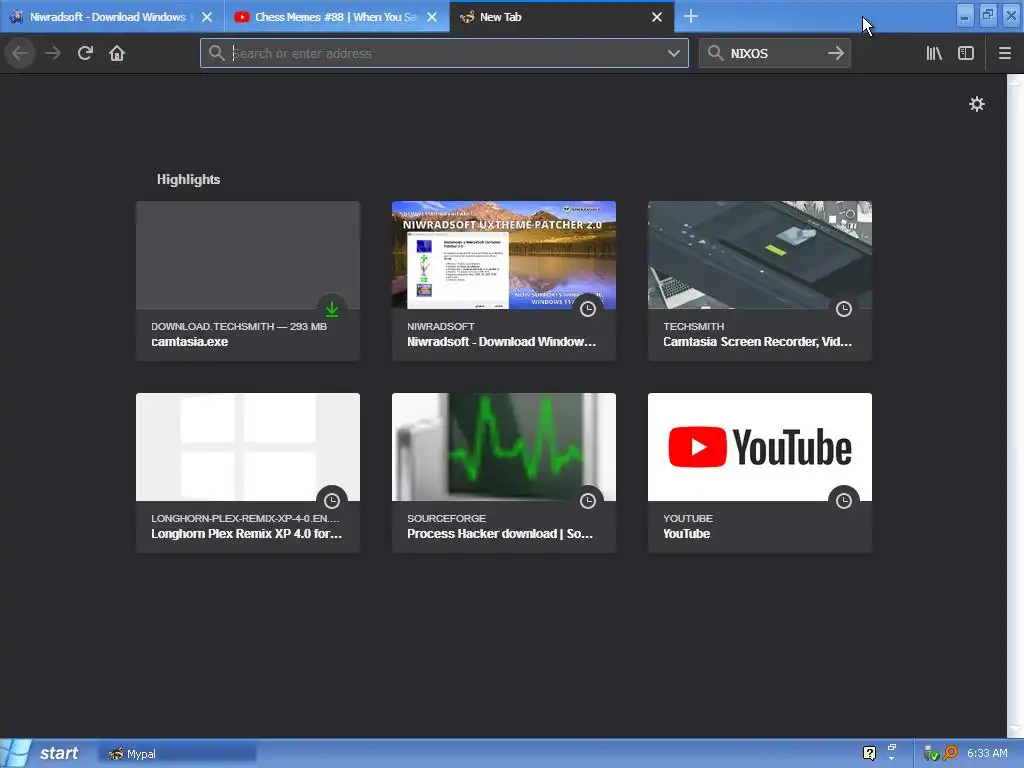Select the Mypal taskbar button
The width and height of the screenshot is (1024, 768).
[178, 754]
